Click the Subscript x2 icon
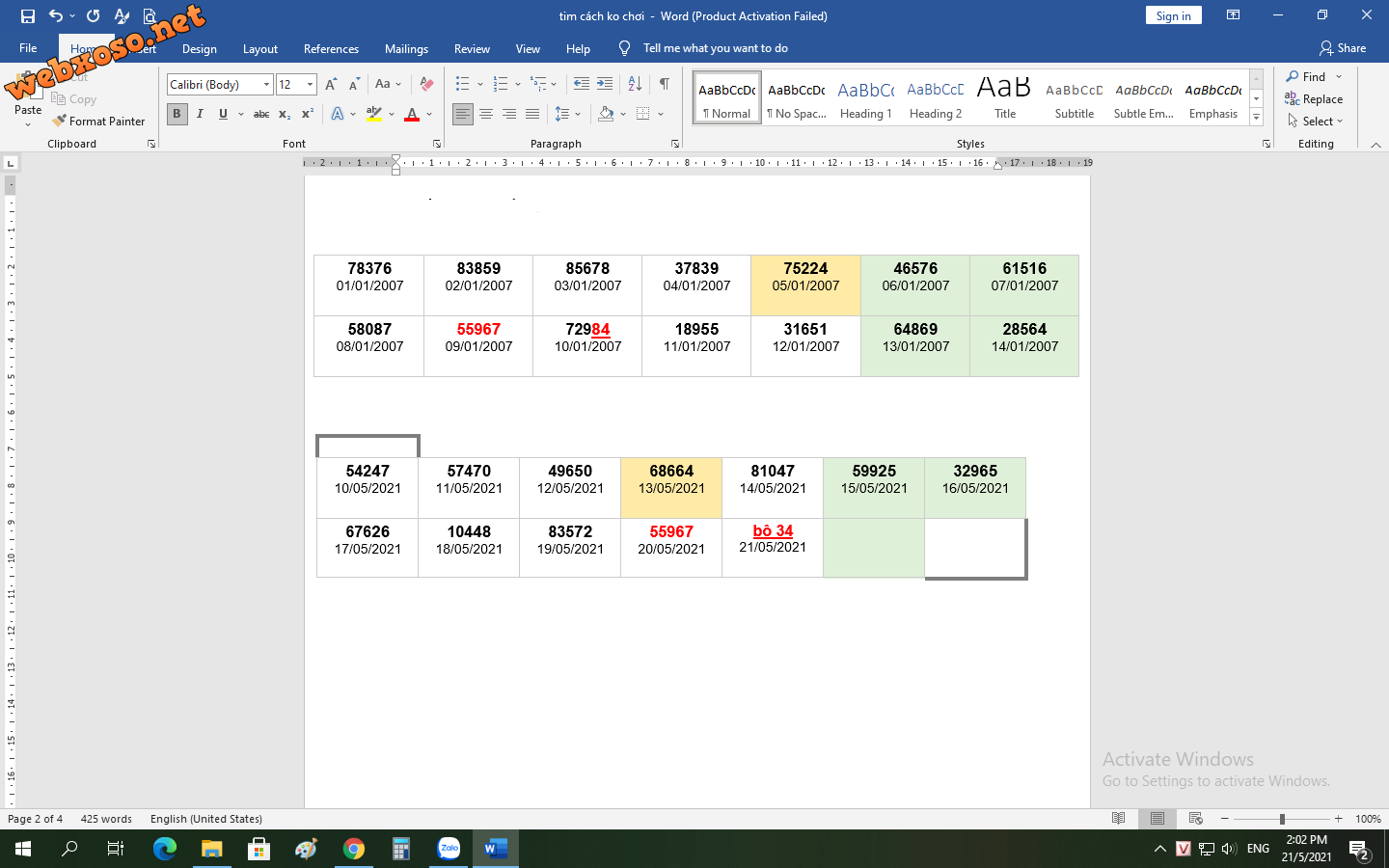 point(285,114)
